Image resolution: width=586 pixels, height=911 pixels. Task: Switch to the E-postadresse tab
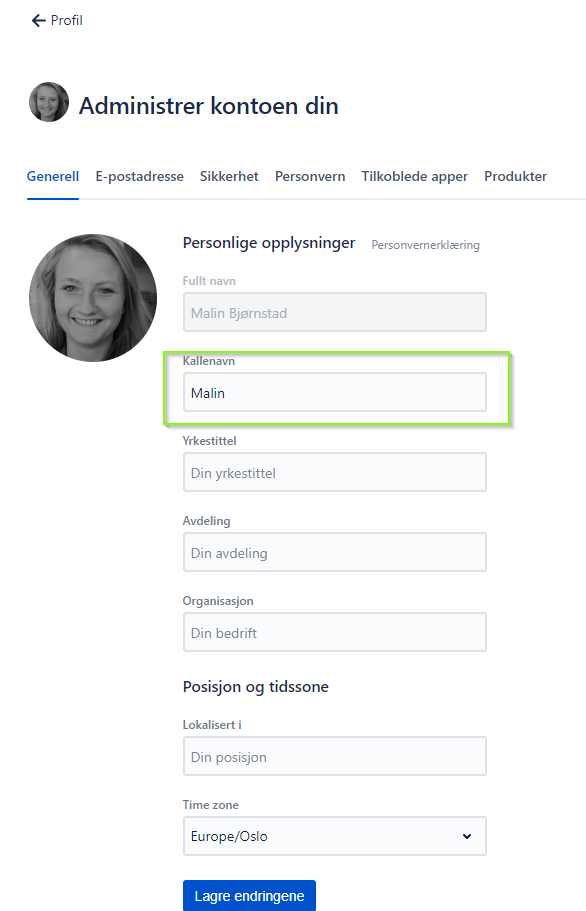(139, 176)
